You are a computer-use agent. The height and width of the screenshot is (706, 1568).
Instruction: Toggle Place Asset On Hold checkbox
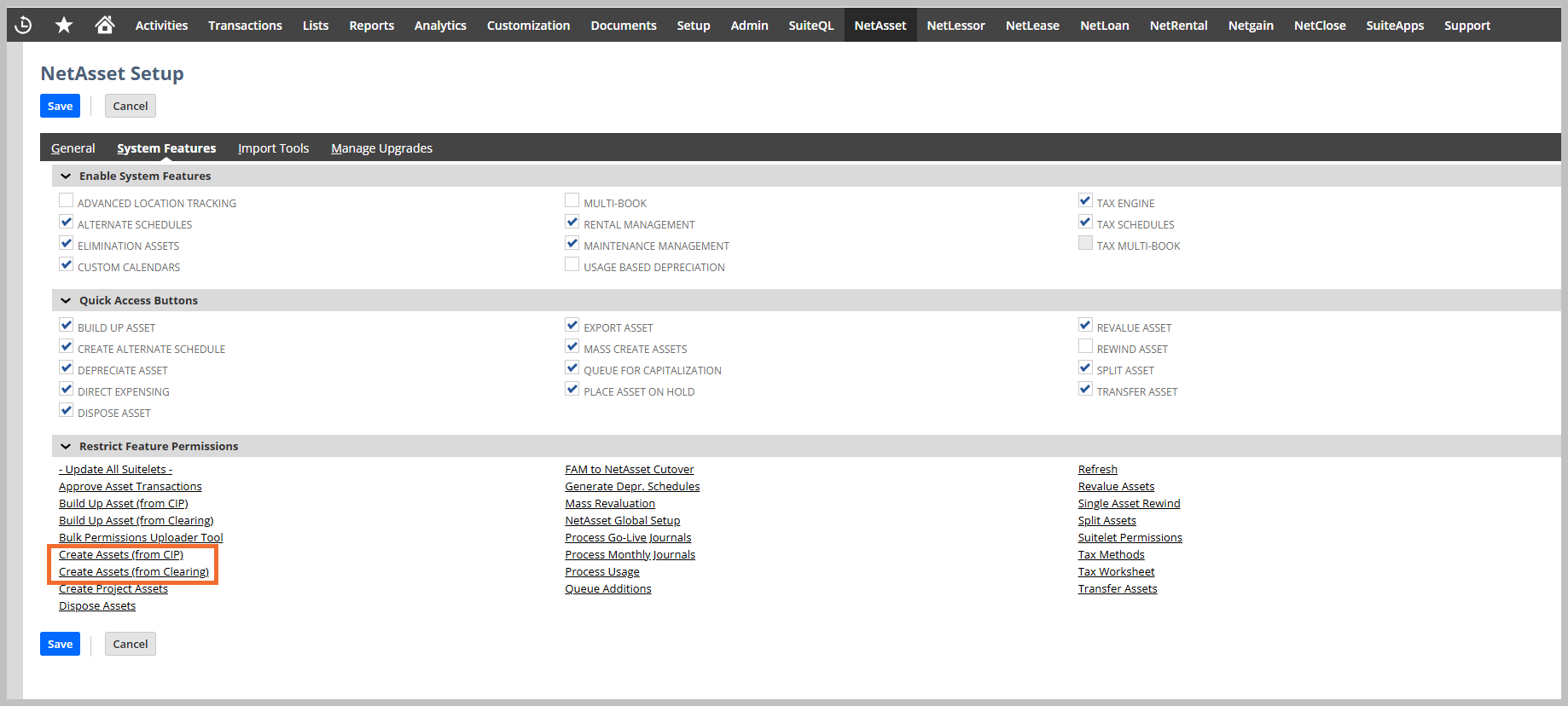point(572,389)
